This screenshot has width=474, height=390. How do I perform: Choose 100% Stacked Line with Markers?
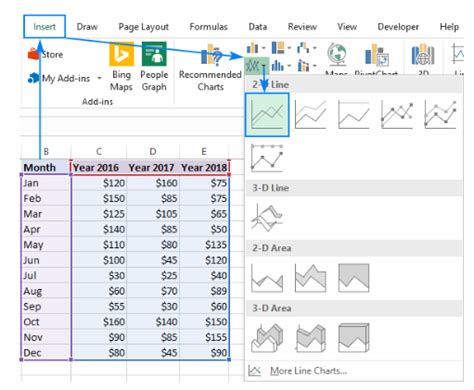click(x=267, y=158)
